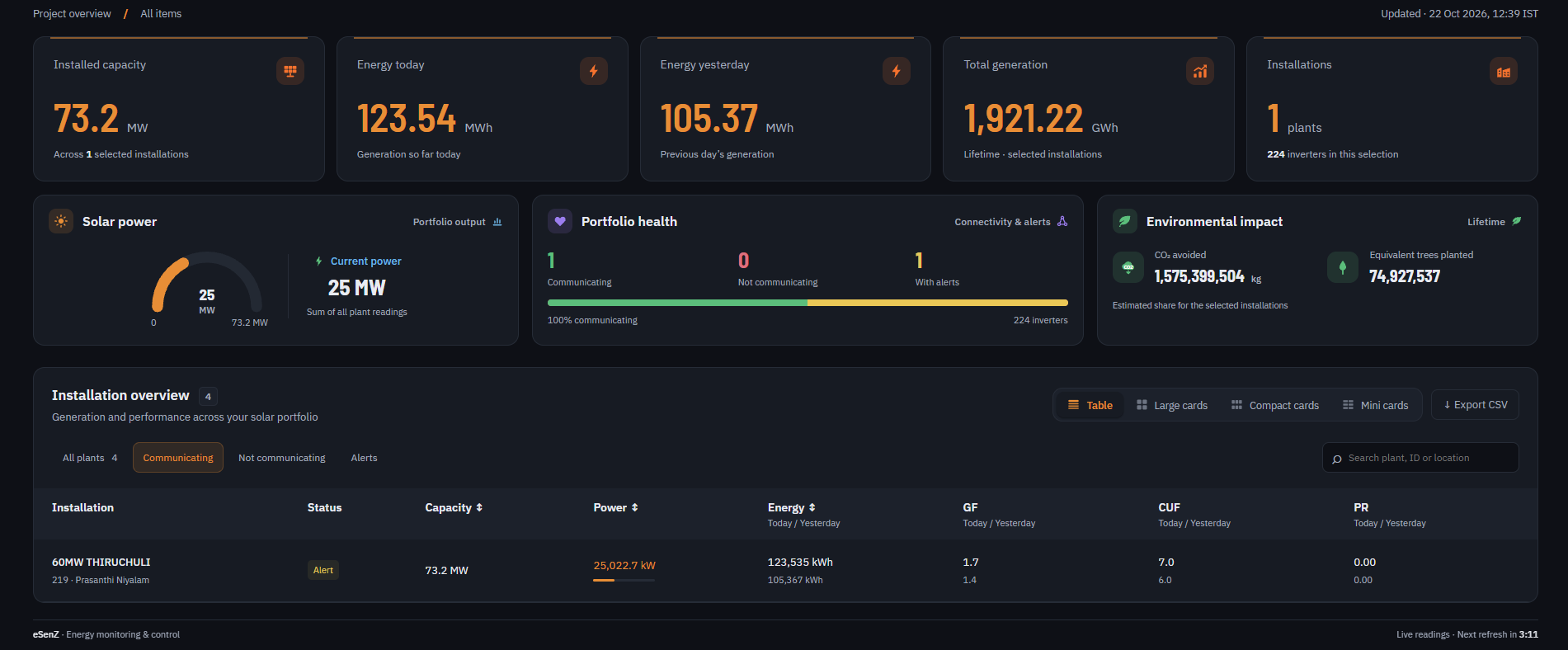The height and width of the screenshot is (650, 1568).
Task: Click the network icon next to Connectivity & alerts
Action: (1062, 222)
